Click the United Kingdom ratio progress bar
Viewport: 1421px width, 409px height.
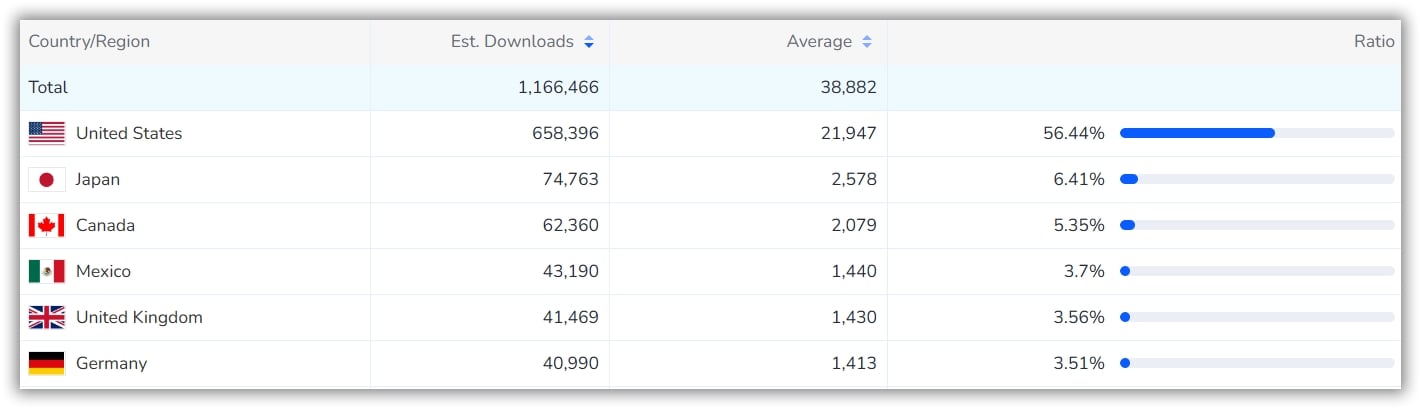(1257, 317)
